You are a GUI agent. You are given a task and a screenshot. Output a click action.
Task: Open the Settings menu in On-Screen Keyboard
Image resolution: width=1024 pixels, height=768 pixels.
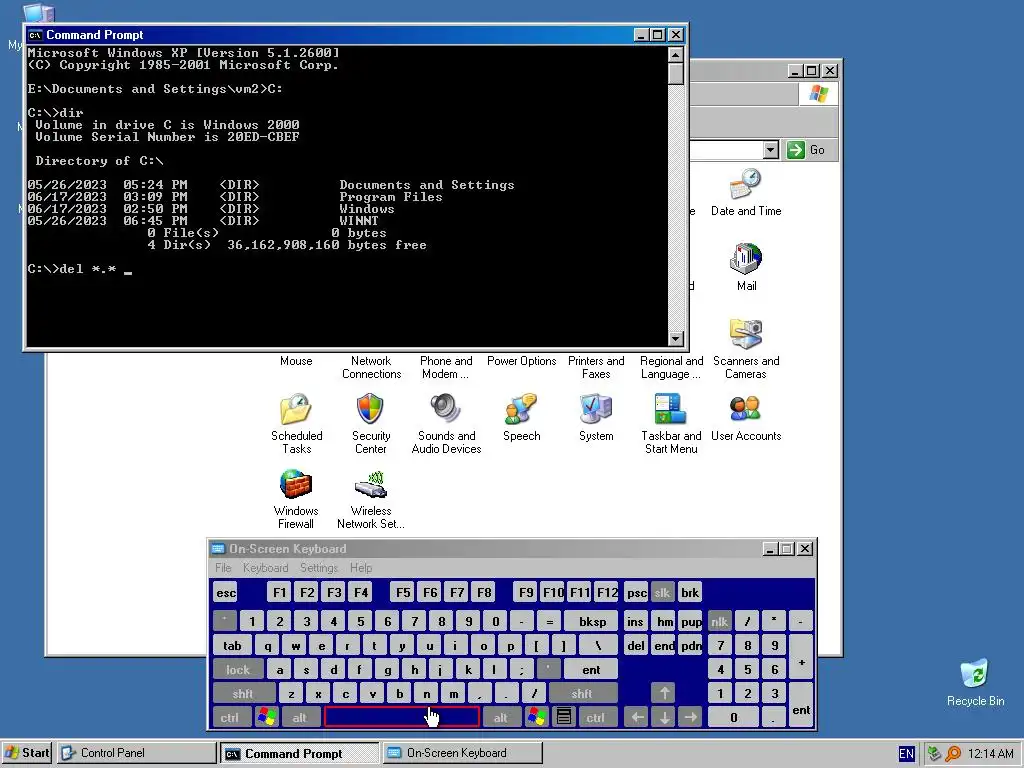[x=319, y=568]
